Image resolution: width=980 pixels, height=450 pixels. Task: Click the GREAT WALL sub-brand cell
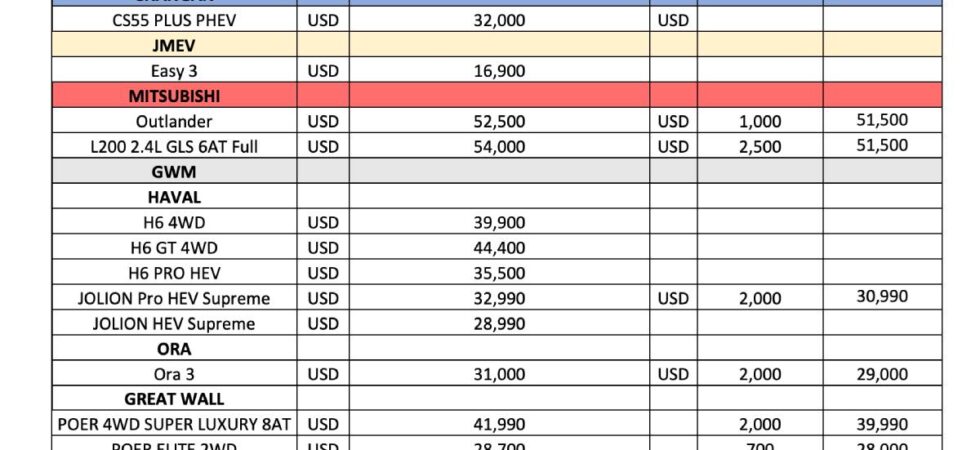[x=174, y=399]
